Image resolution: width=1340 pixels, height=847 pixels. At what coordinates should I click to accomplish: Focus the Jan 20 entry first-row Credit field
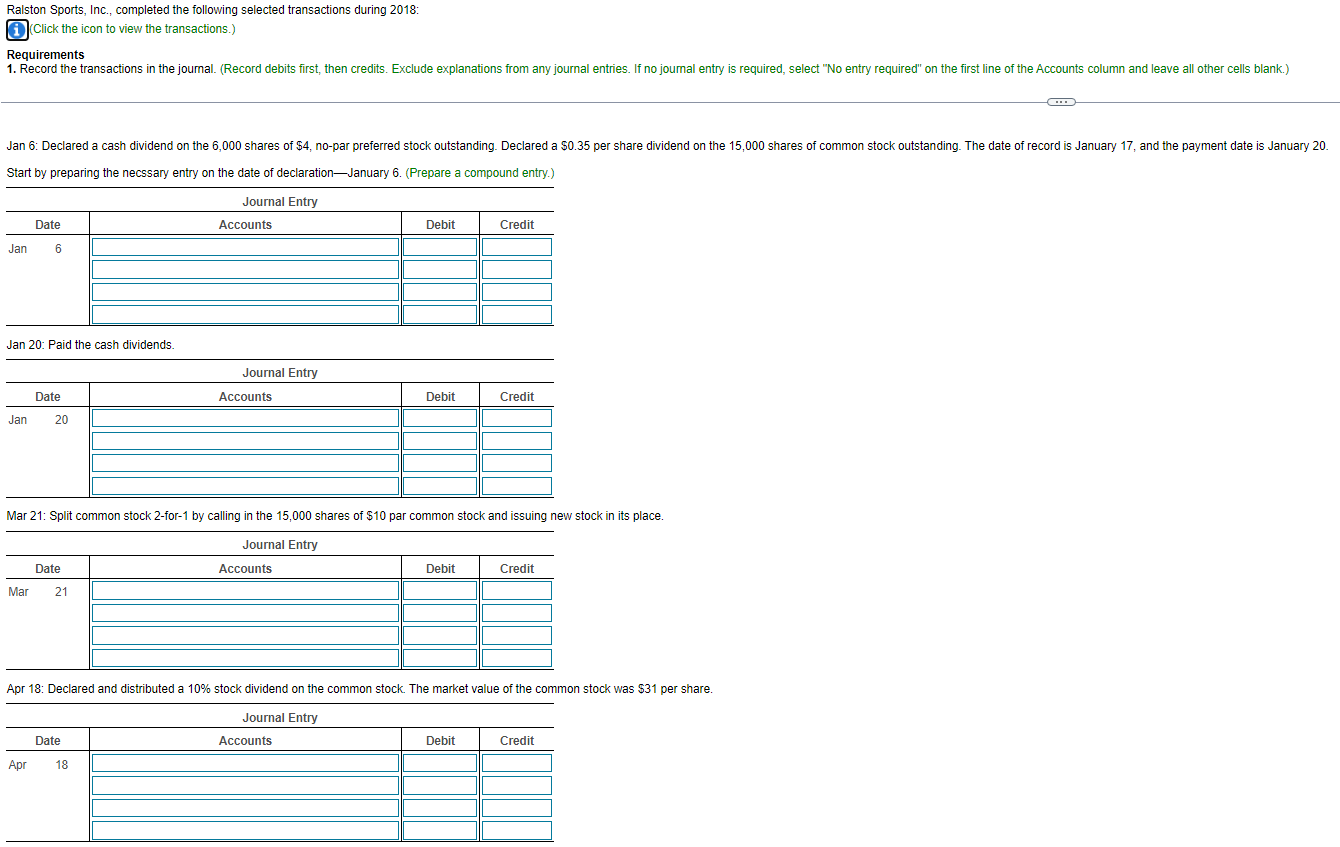click(517, 419)
